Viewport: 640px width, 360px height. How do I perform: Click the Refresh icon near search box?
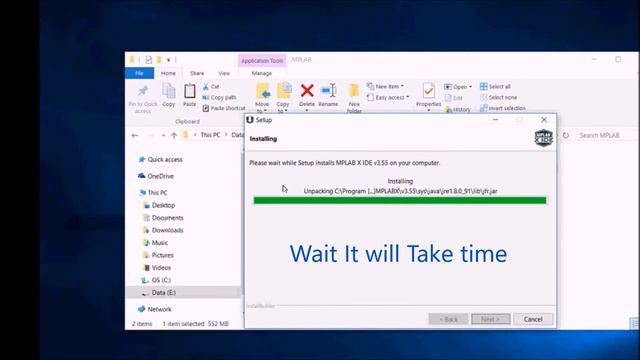coord(566,135)
